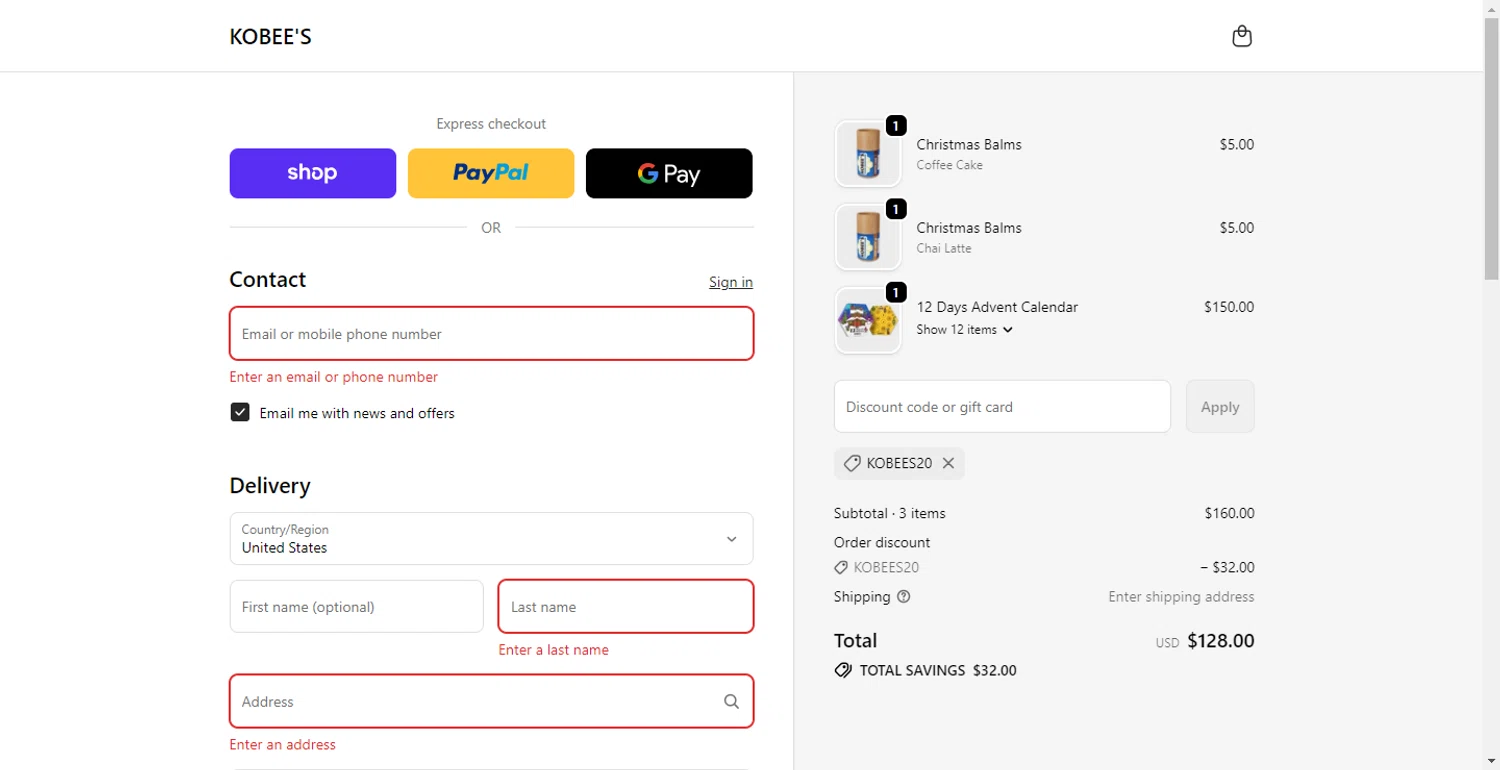Open the shopping bag cart icon
Screen dimensions: 1500x770
pos(1242,36)
